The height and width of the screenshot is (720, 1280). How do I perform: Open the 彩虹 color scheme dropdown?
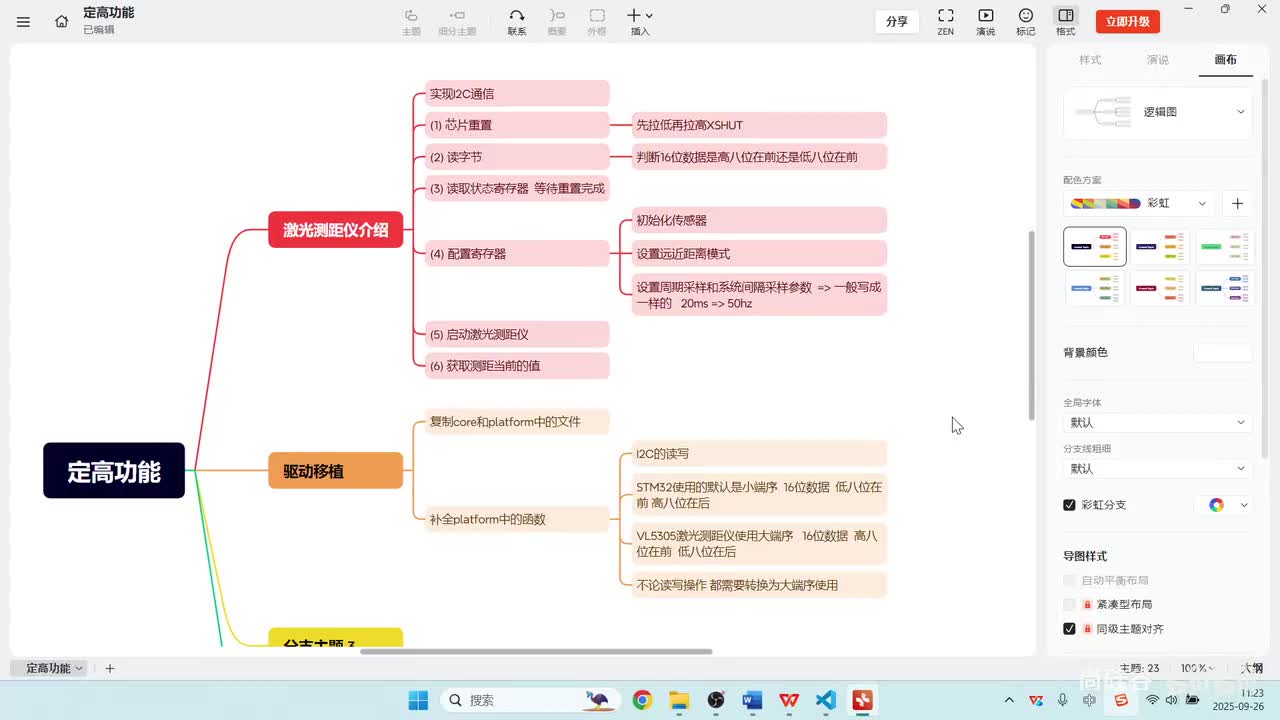(x=1139, y=203)
